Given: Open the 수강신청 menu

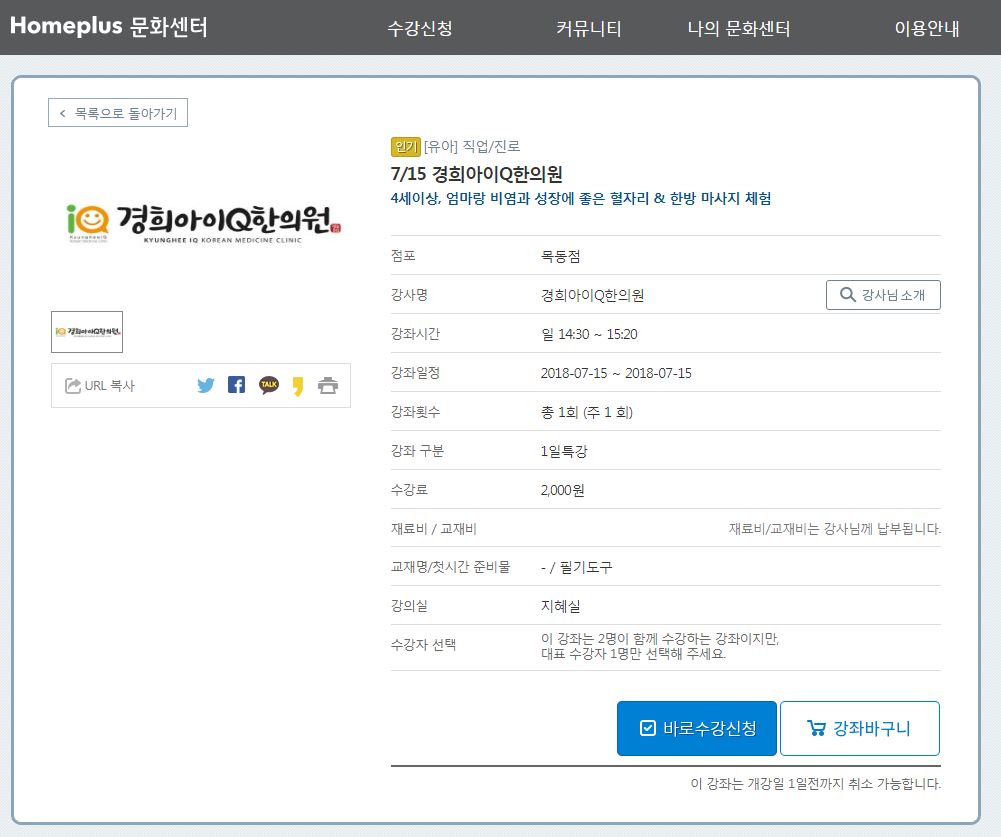Looking at the screenshot, I should (420, 28).
